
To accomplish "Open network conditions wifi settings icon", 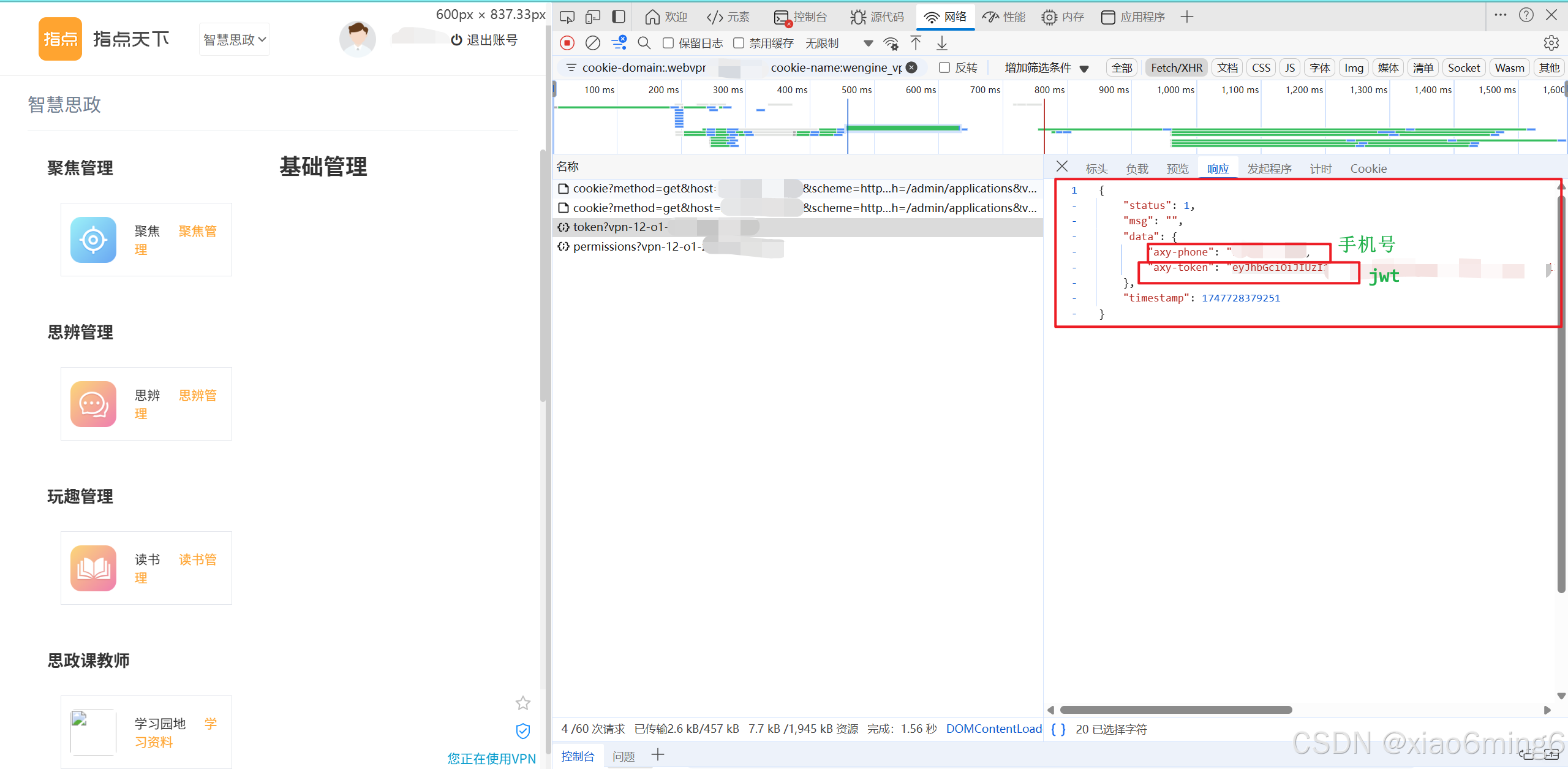I will 891,43.
